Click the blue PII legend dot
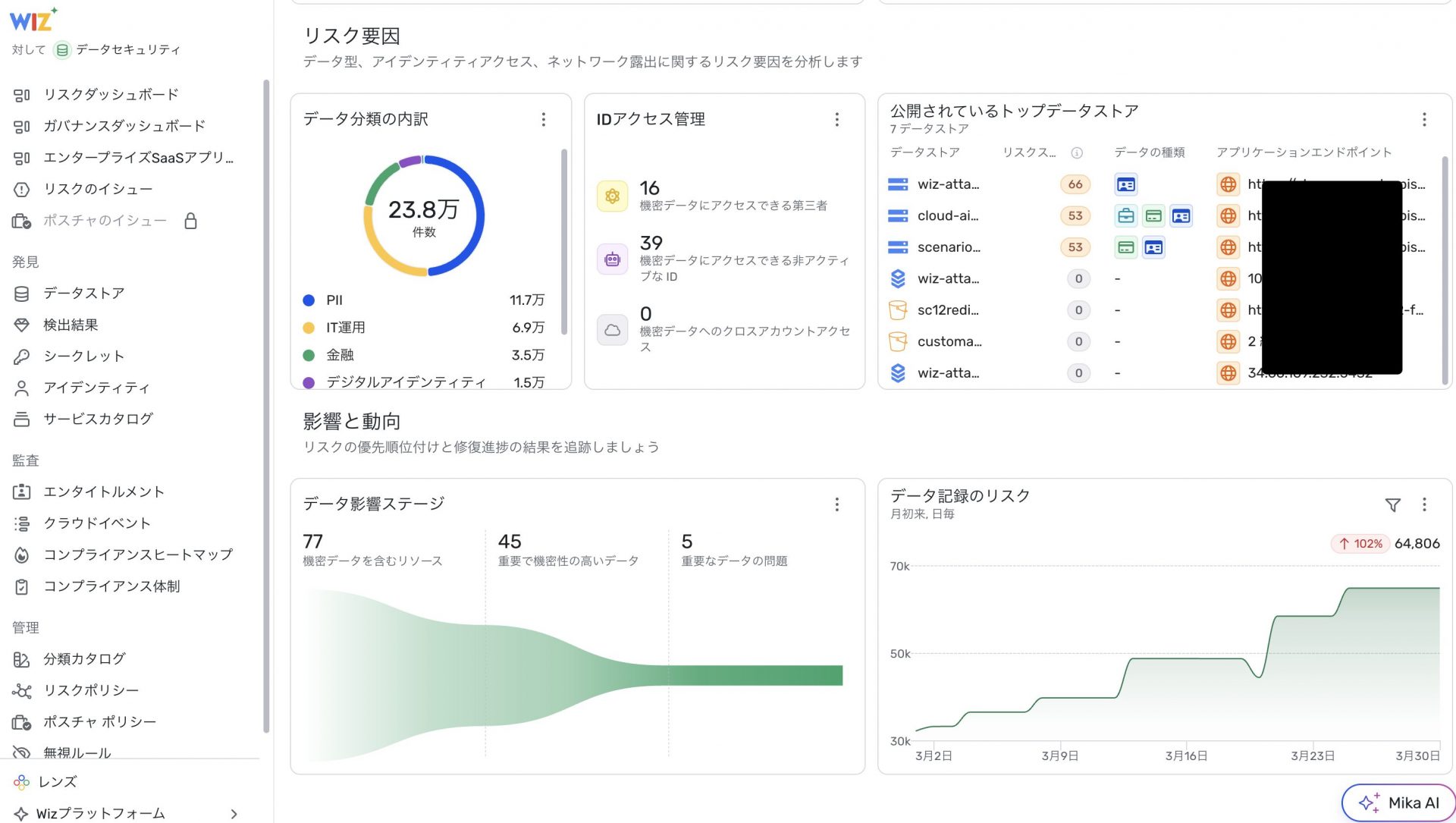This screenshot has width=1456, height=823. 309,300
